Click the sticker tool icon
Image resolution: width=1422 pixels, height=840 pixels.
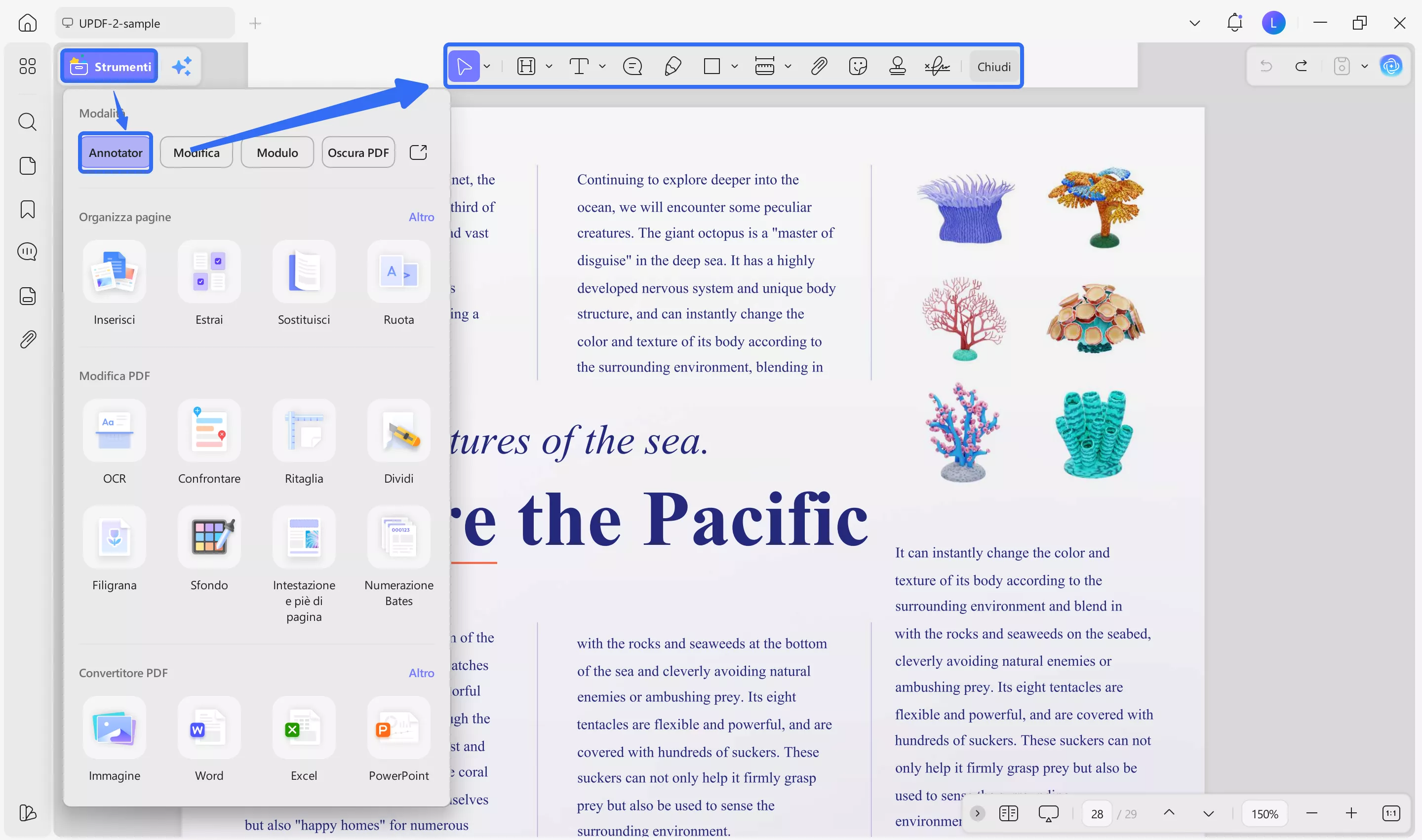coord(858,67)
